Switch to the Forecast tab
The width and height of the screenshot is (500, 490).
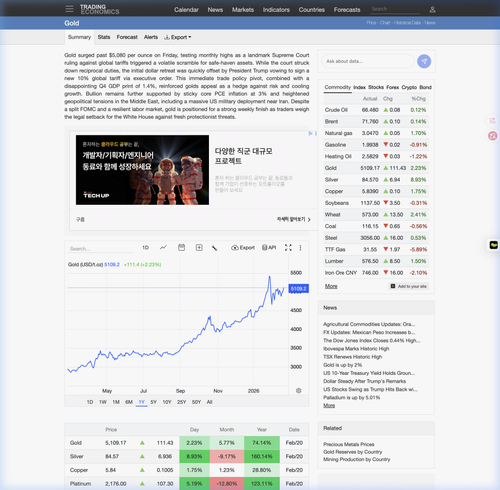tap(127, 37)
